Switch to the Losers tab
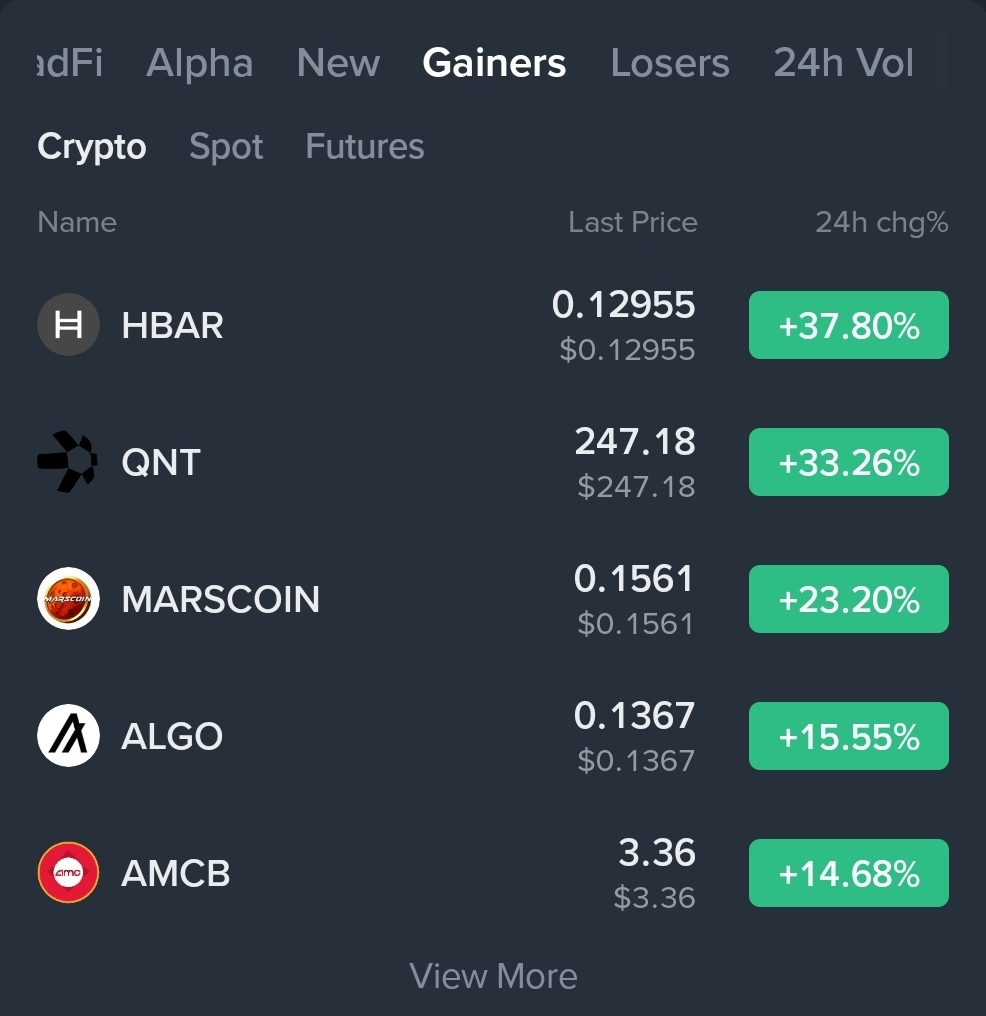The width and height of the screenshot is (986, 1016). tap(670, 63)
